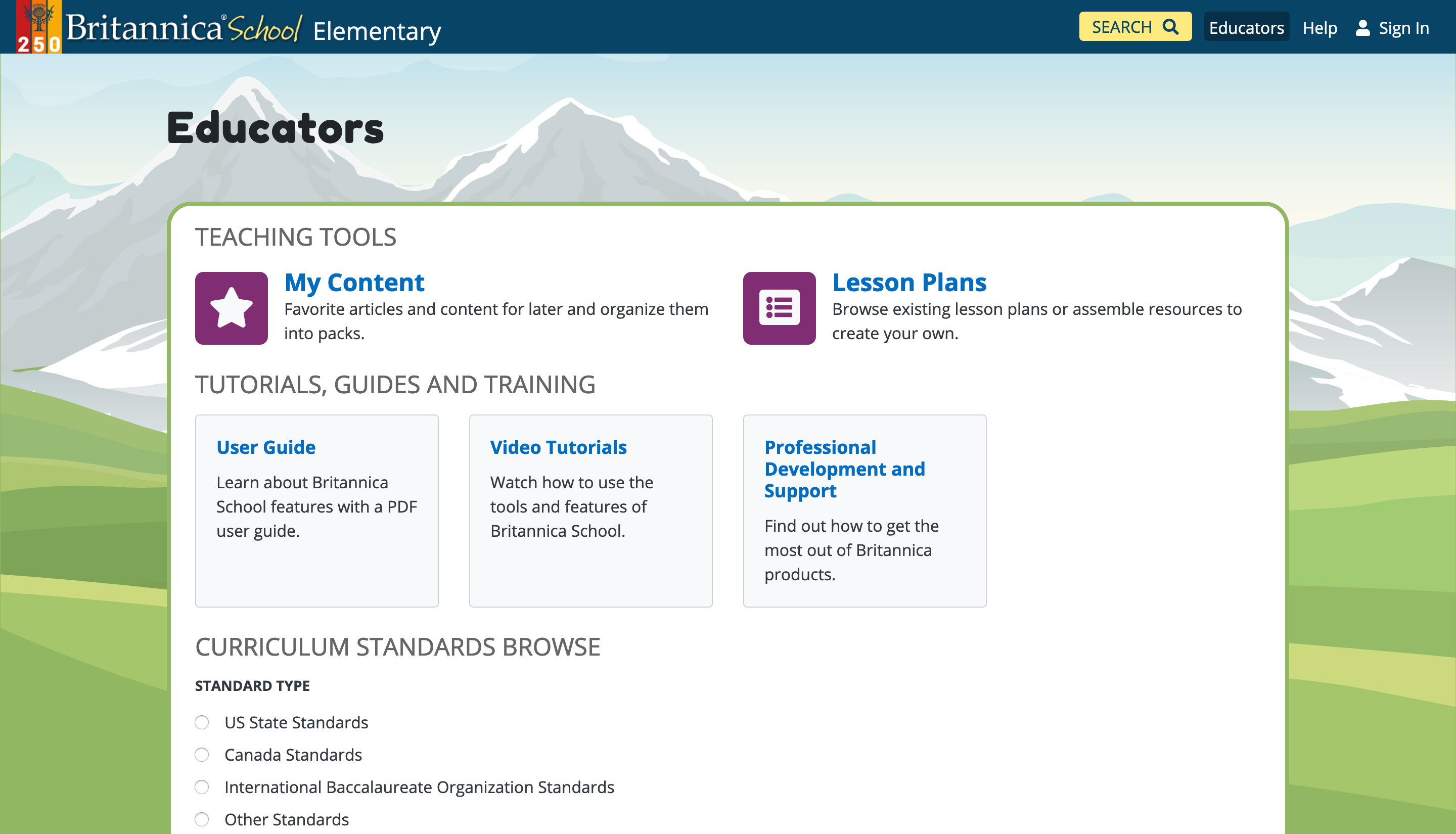Open the My Content link

pos(354,283)
